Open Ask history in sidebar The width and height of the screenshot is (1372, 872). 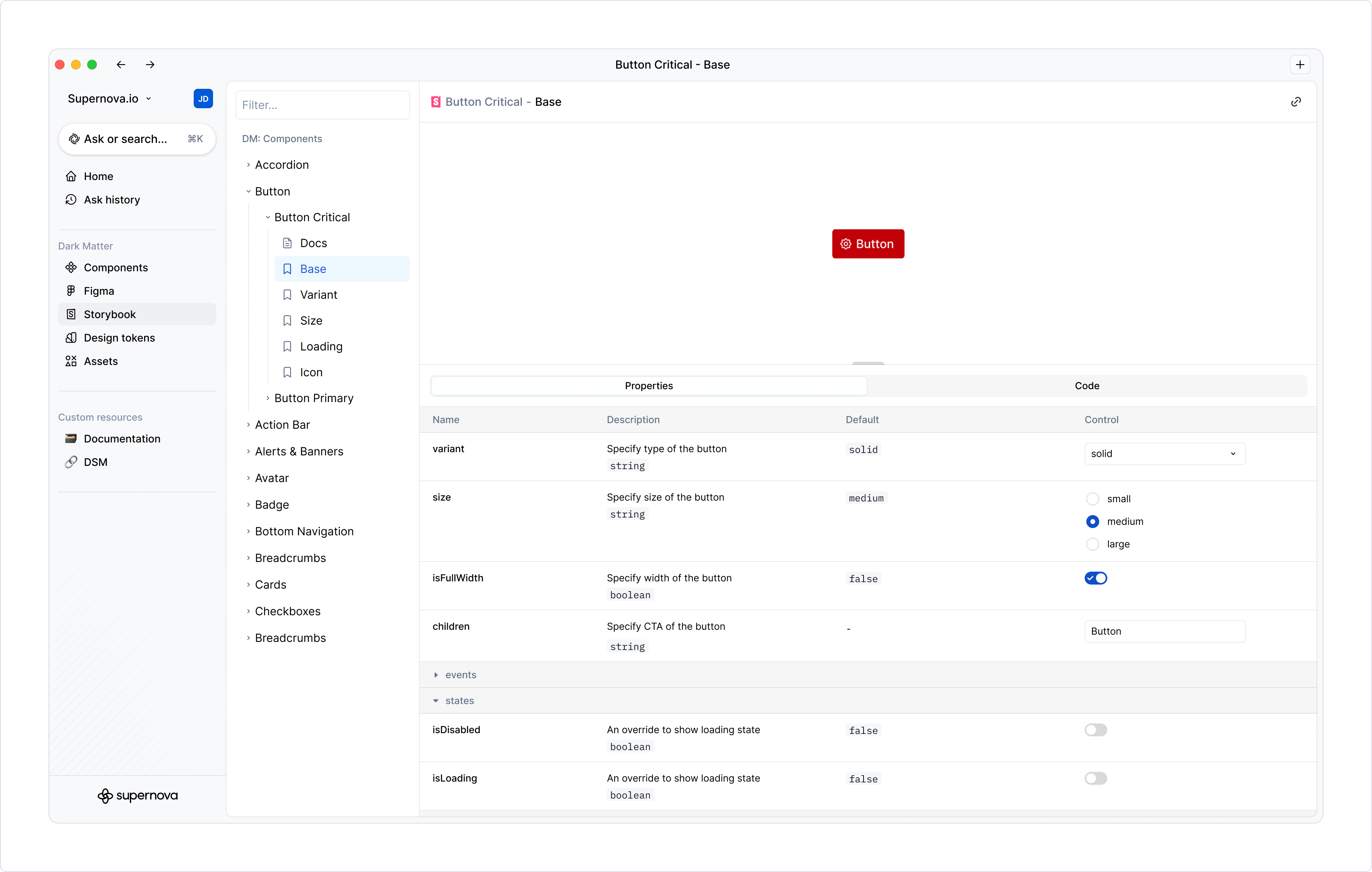pos(112,199)
